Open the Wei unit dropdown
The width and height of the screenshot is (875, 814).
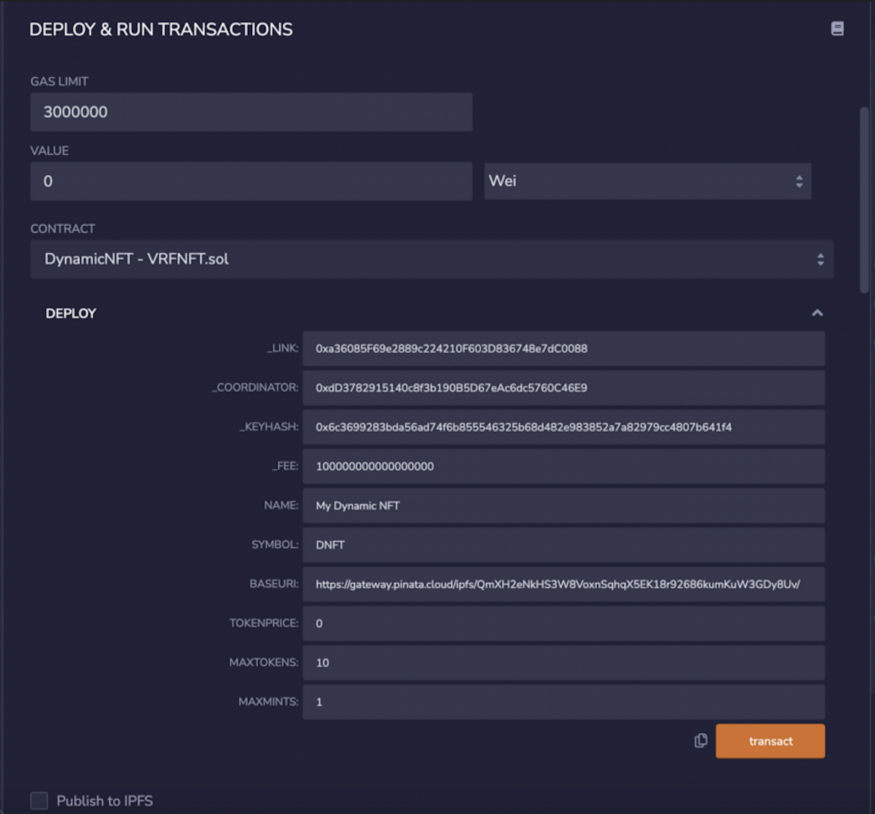(647, 182)
